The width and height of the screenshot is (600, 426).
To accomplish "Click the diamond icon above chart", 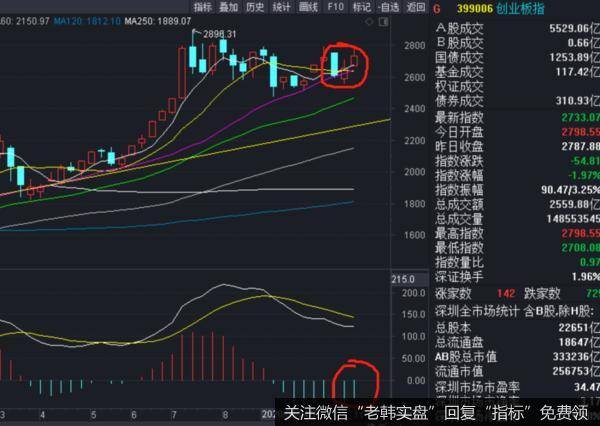I will tap(369, 22).
